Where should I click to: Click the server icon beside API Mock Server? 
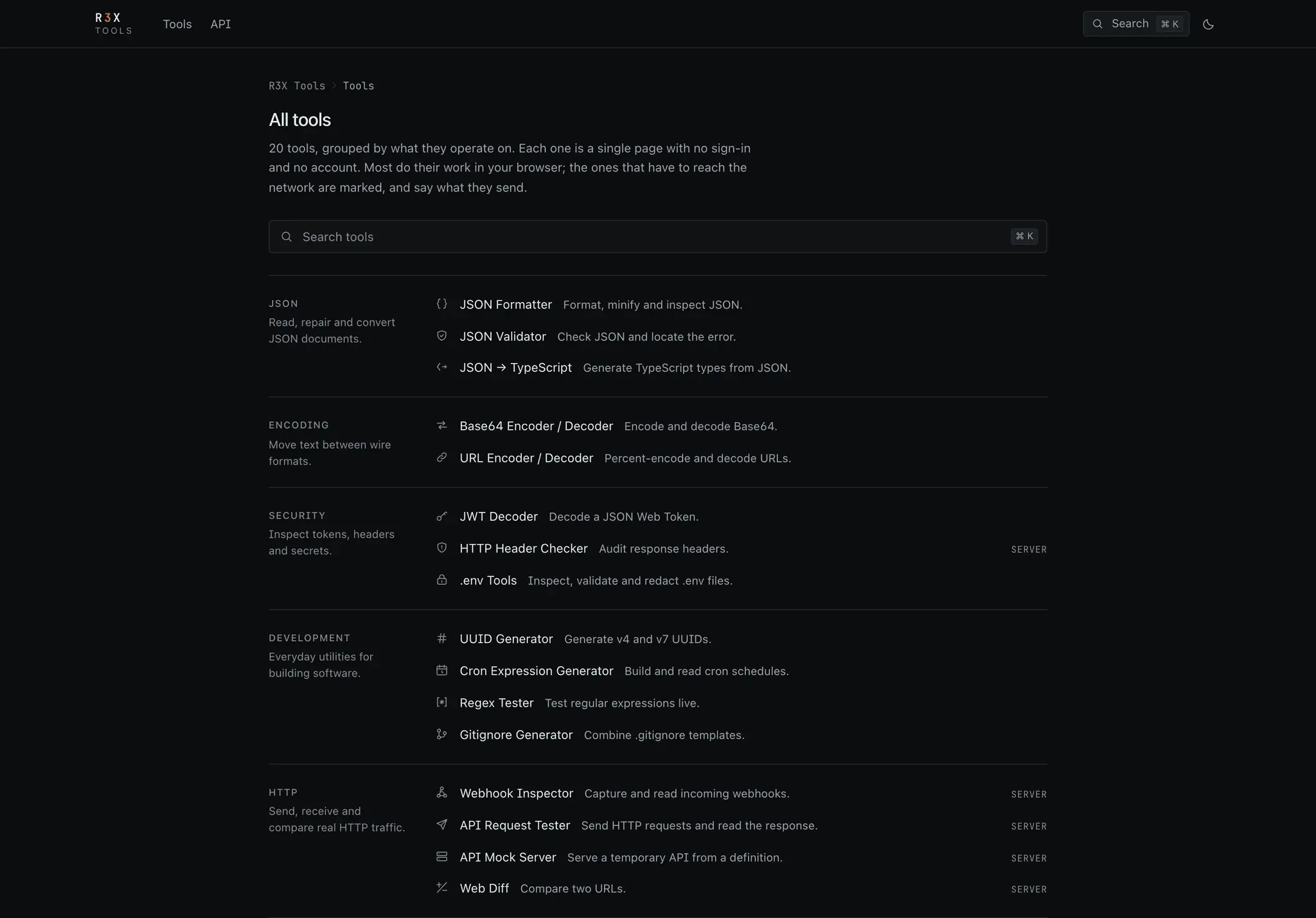pyautogui.click(x=441, y=856)
